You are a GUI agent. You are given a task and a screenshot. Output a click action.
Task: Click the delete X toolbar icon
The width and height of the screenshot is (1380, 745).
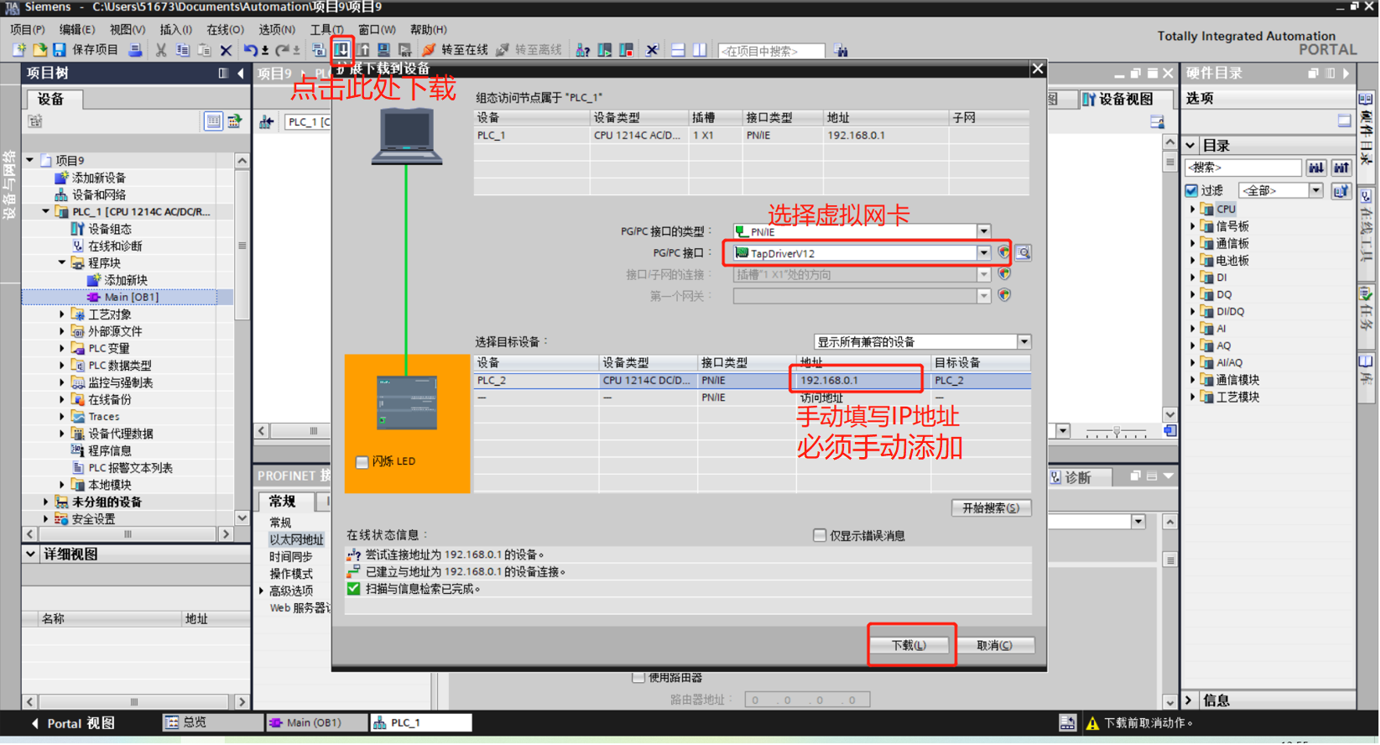pyautogui.click(x=226, y=50)
